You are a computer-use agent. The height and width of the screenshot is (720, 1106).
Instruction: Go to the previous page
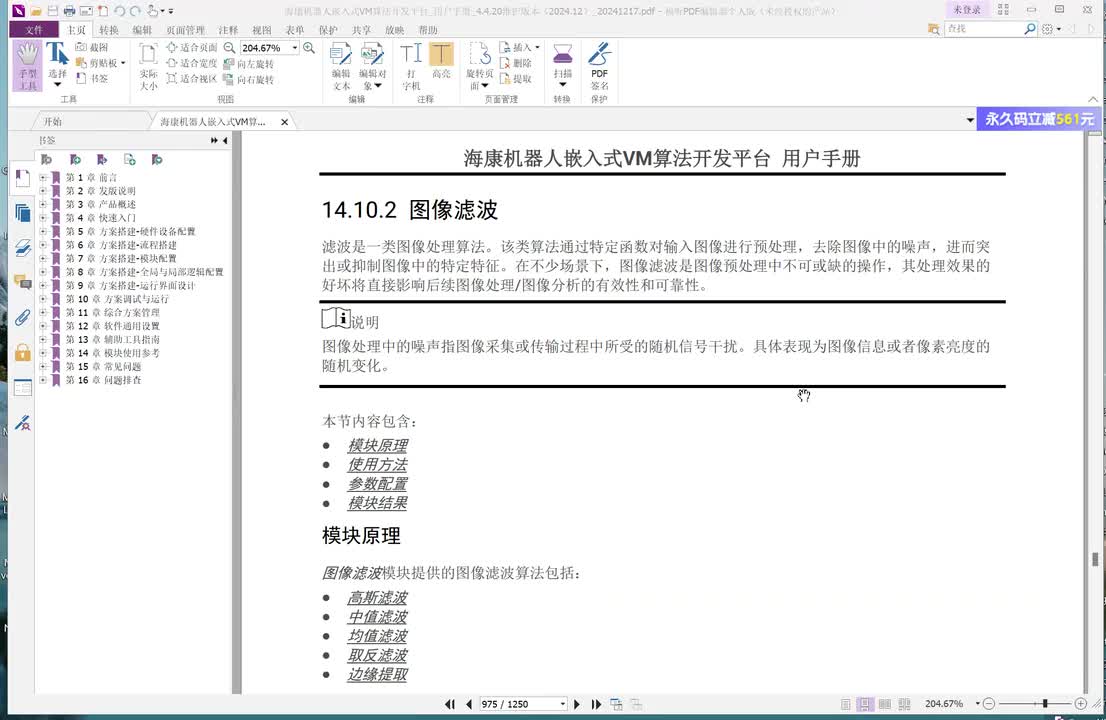tap(469, 704)
